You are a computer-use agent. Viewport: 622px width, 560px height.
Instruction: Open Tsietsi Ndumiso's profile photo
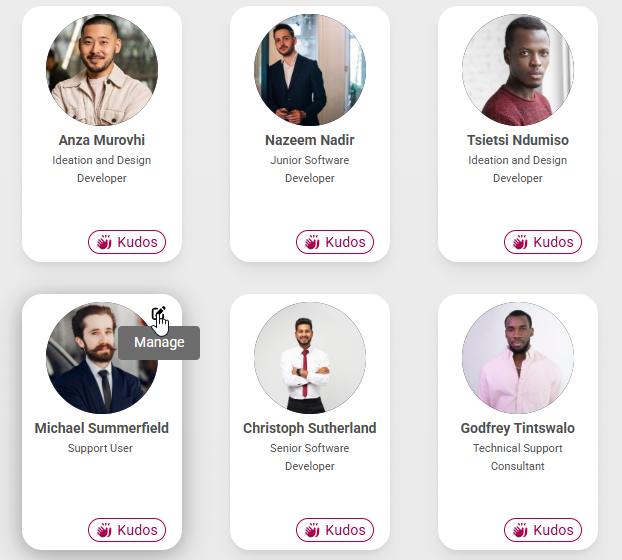(518, 70)
